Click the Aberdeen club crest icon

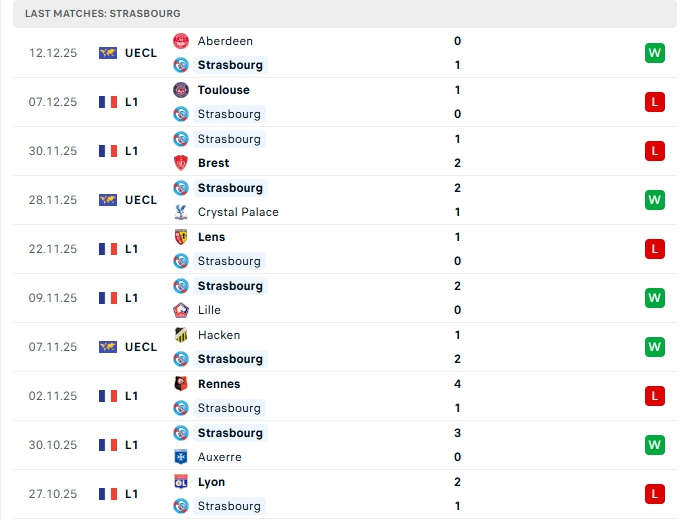tap(181, 41)
